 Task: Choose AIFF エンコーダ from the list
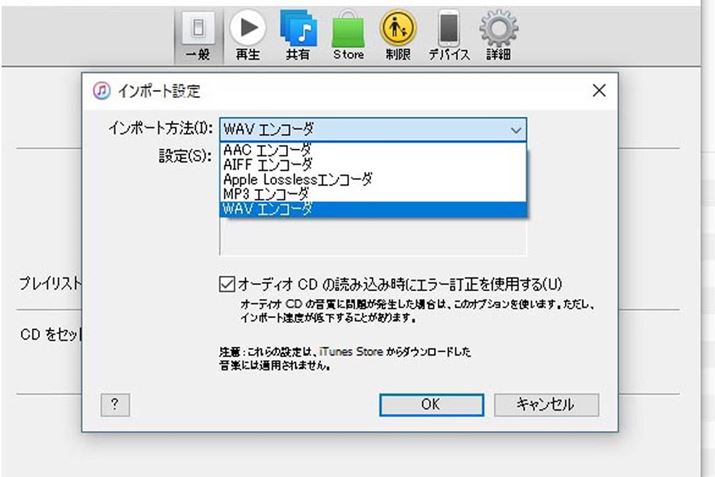[373, 164]
